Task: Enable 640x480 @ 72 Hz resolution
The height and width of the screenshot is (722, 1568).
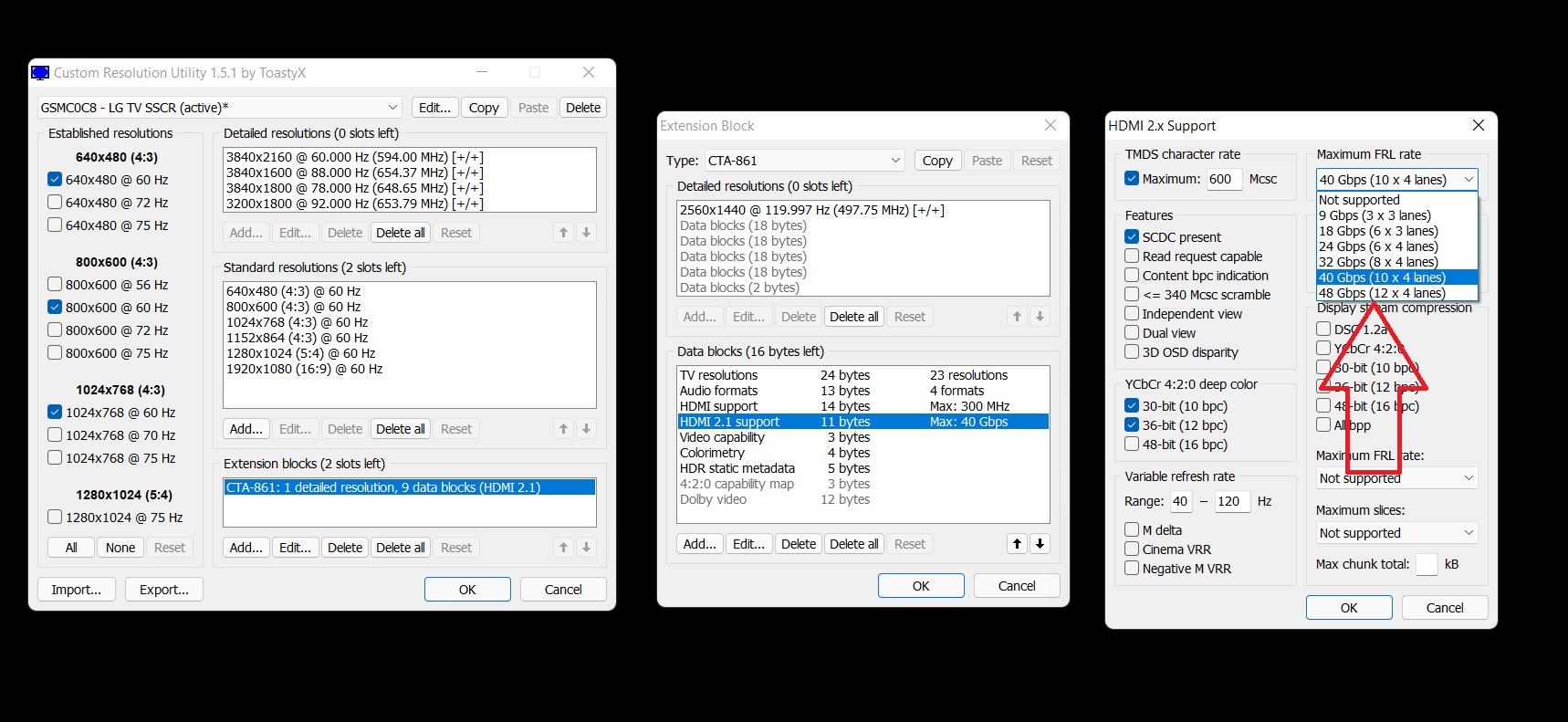Action: pos(55,203)
